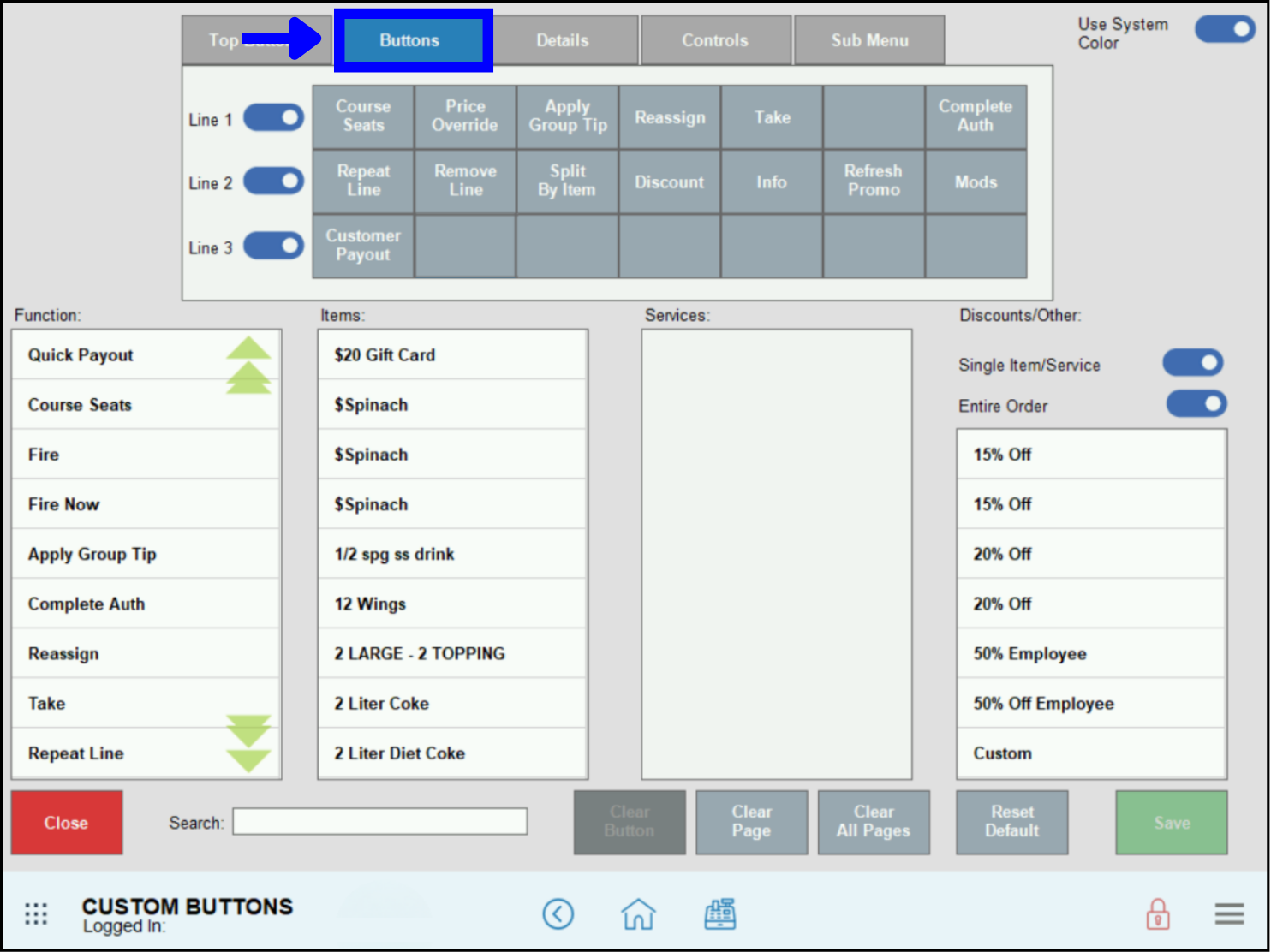This screenshot has width=1271, height=952.
Task: Click the back chevron navigation icon
Action: pos(558,913)
